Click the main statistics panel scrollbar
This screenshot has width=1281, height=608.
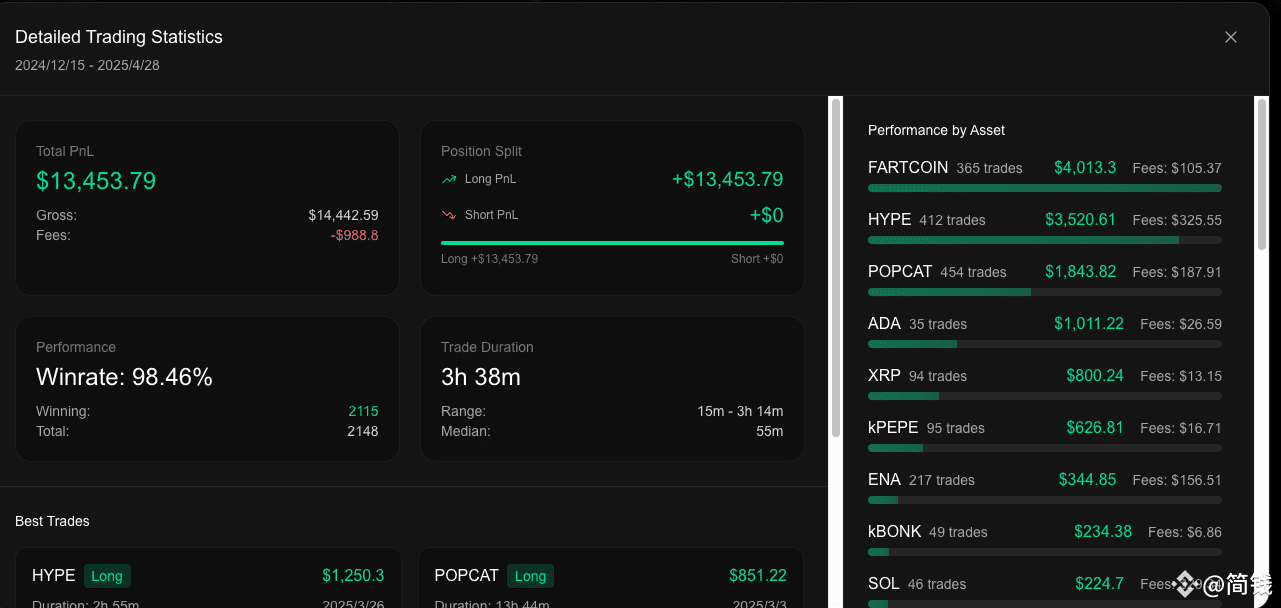836,267
